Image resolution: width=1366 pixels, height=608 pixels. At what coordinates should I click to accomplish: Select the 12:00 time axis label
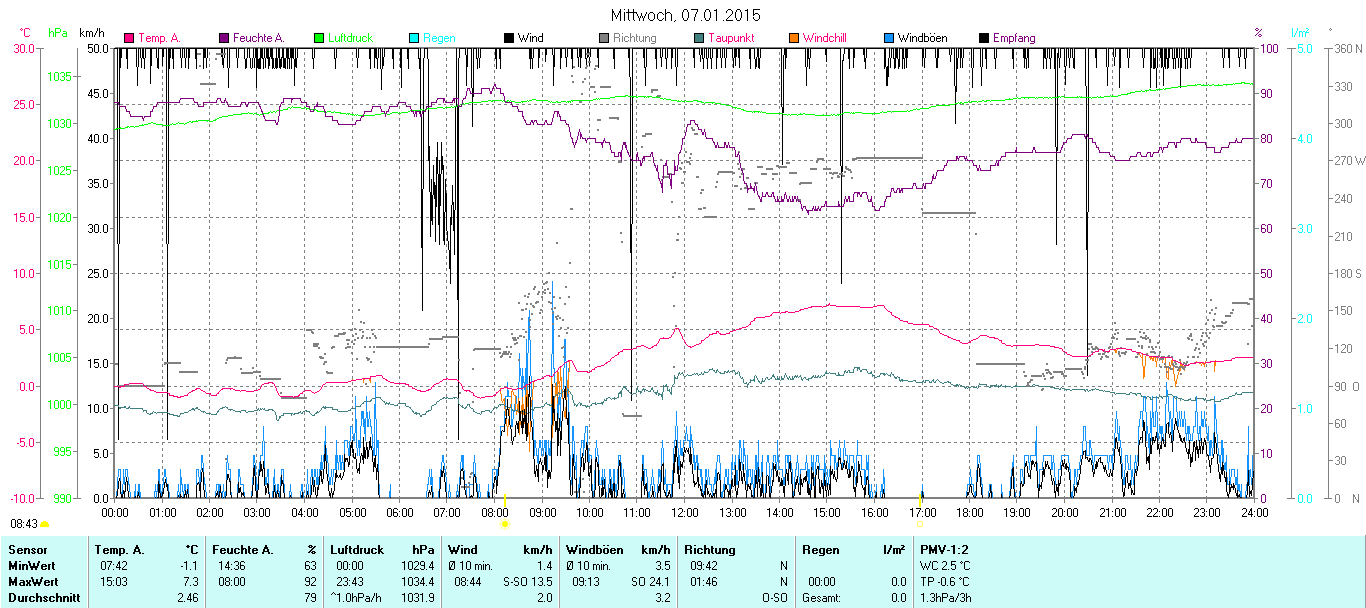pyautogui.click(x=685, y=512)
